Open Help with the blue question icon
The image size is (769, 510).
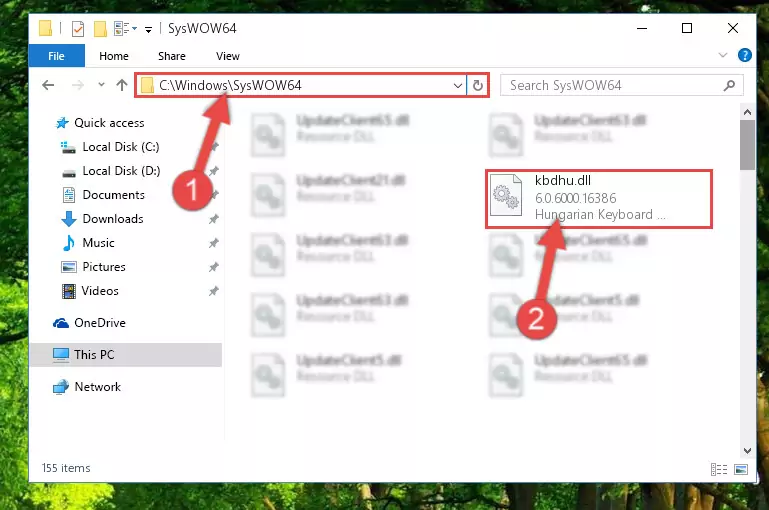[x=744, y=55]
